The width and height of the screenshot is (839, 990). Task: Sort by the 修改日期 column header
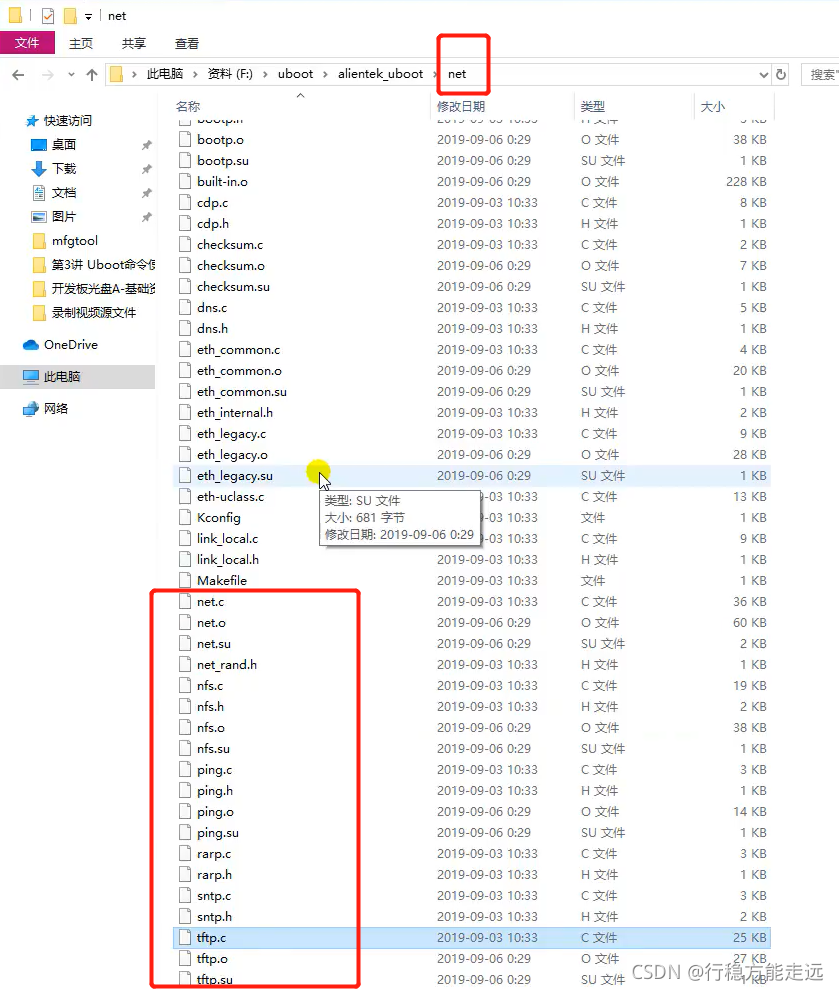pyautogui.click(x=461, y=107)
